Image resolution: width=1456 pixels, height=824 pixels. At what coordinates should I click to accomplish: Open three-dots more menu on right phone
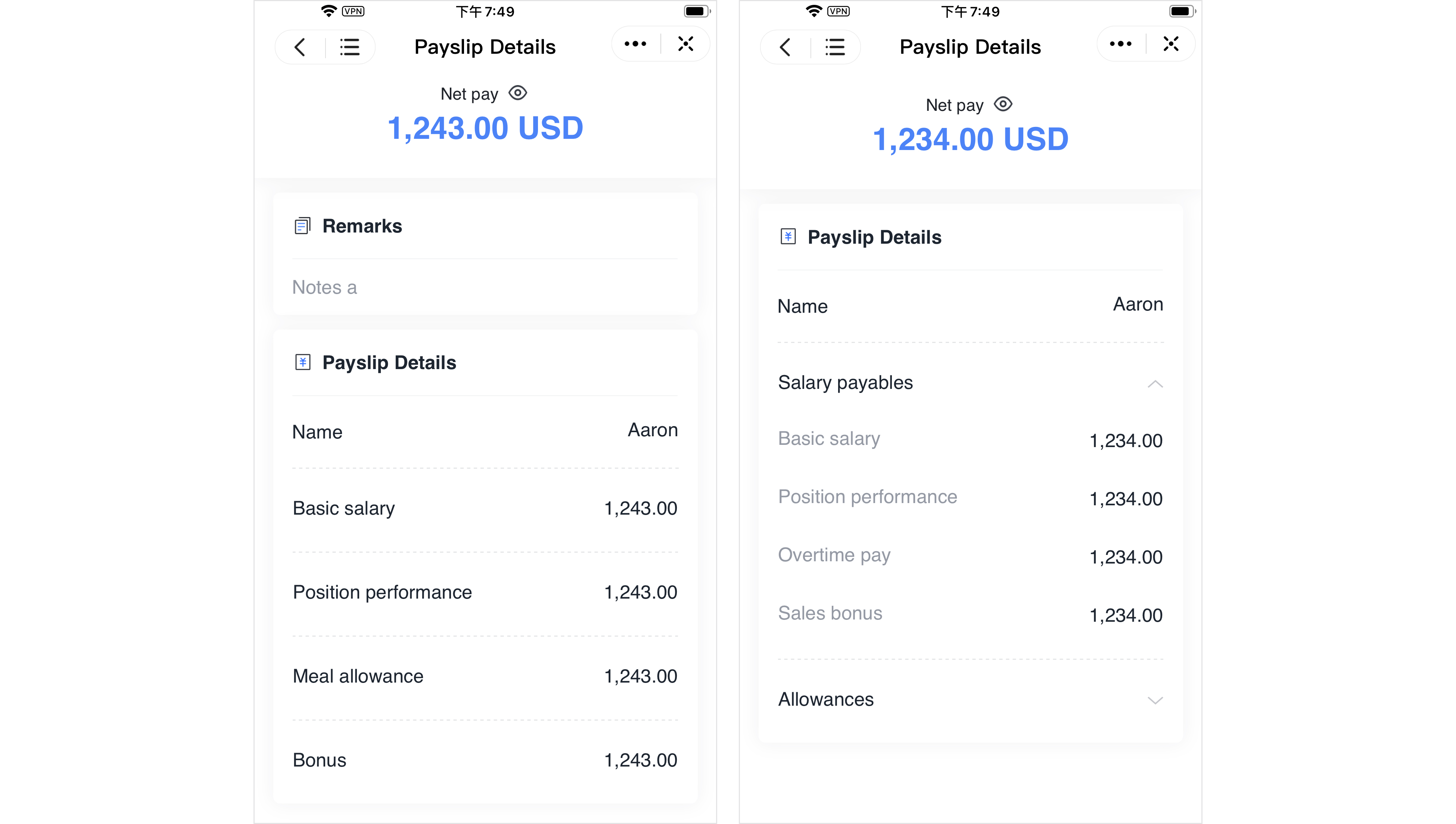point(1120,44)
